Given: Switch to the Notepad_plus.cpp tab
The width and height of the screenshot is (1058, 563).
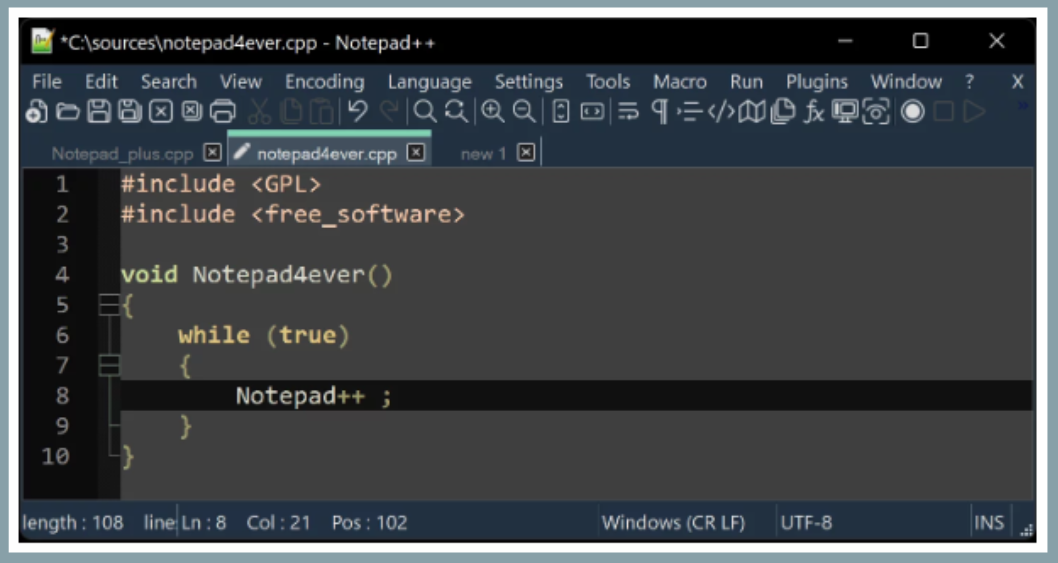Looking at the screenshot, I should [x=122, y=154].
